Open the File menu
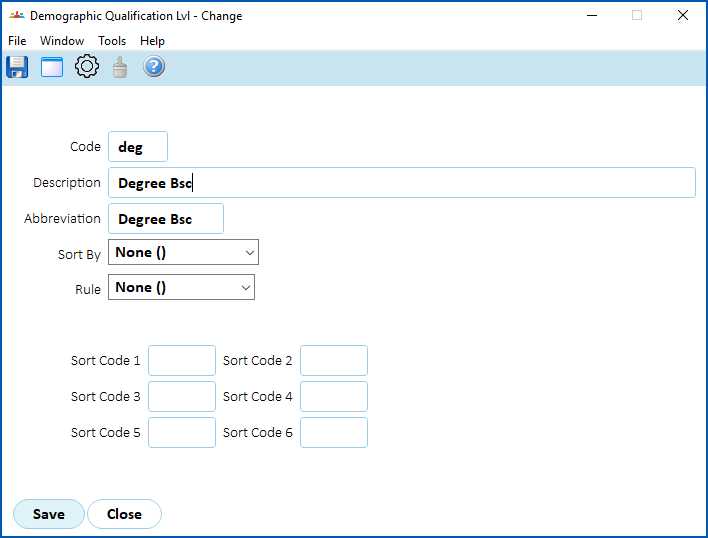Screen dimensions: 708x538 [17, 41]
